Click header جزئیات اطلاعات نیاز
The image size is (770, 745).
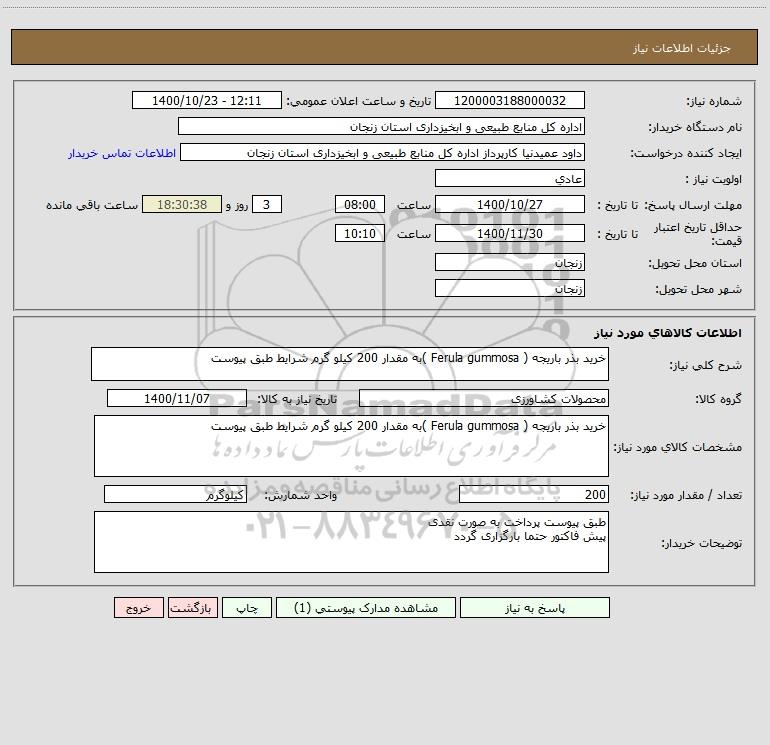tap(682, 48)
